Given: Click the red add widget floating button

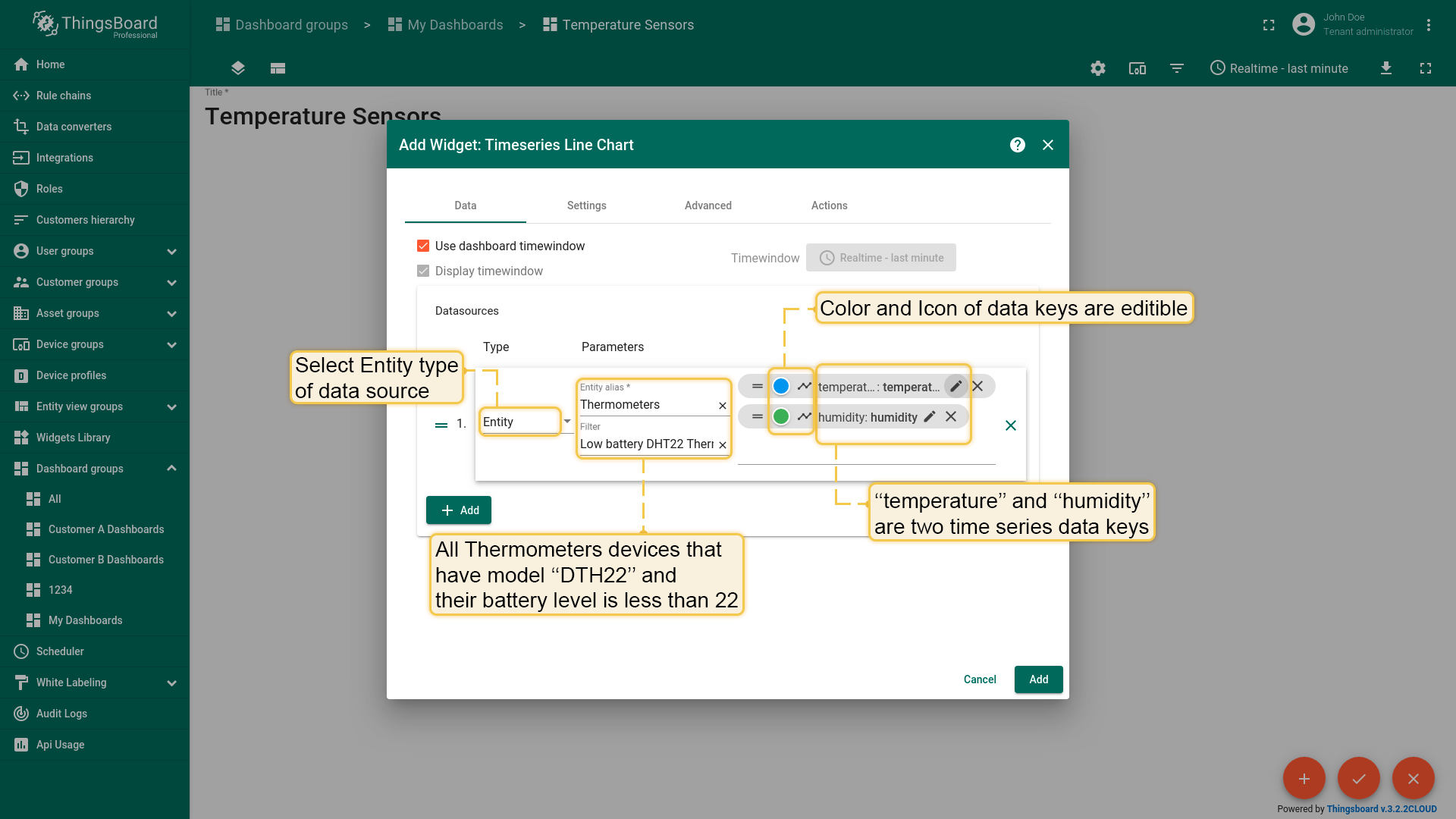Looking at the screenshot, I should 1304,779.
